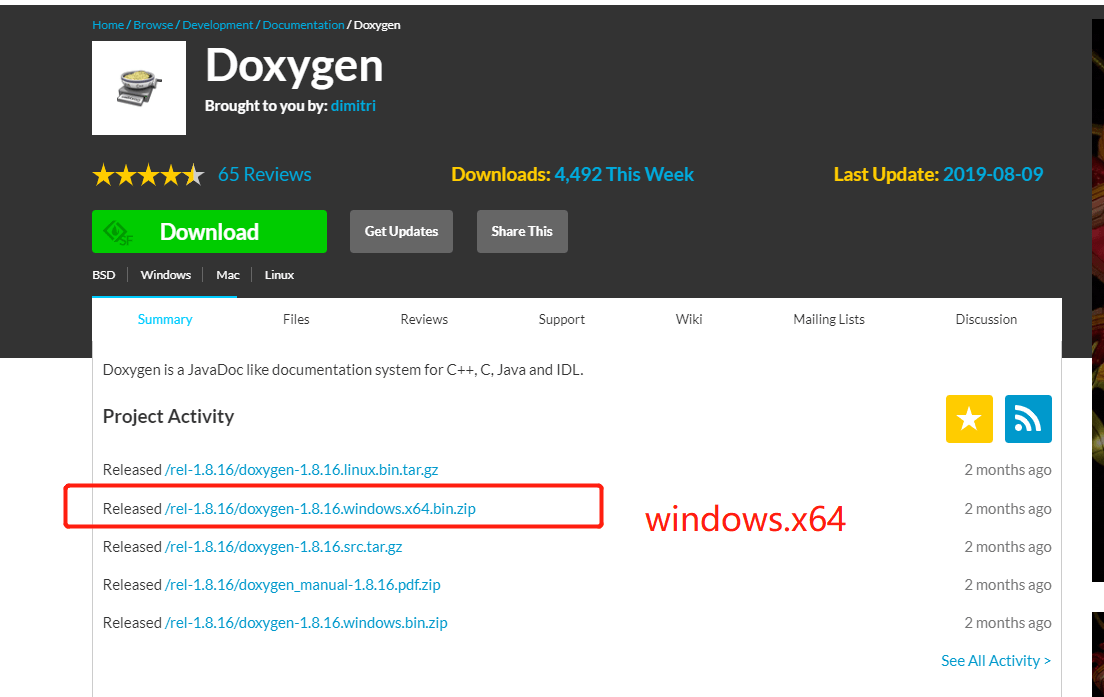
Task: Click the Doxygen title heading
Action: [294, 66]
